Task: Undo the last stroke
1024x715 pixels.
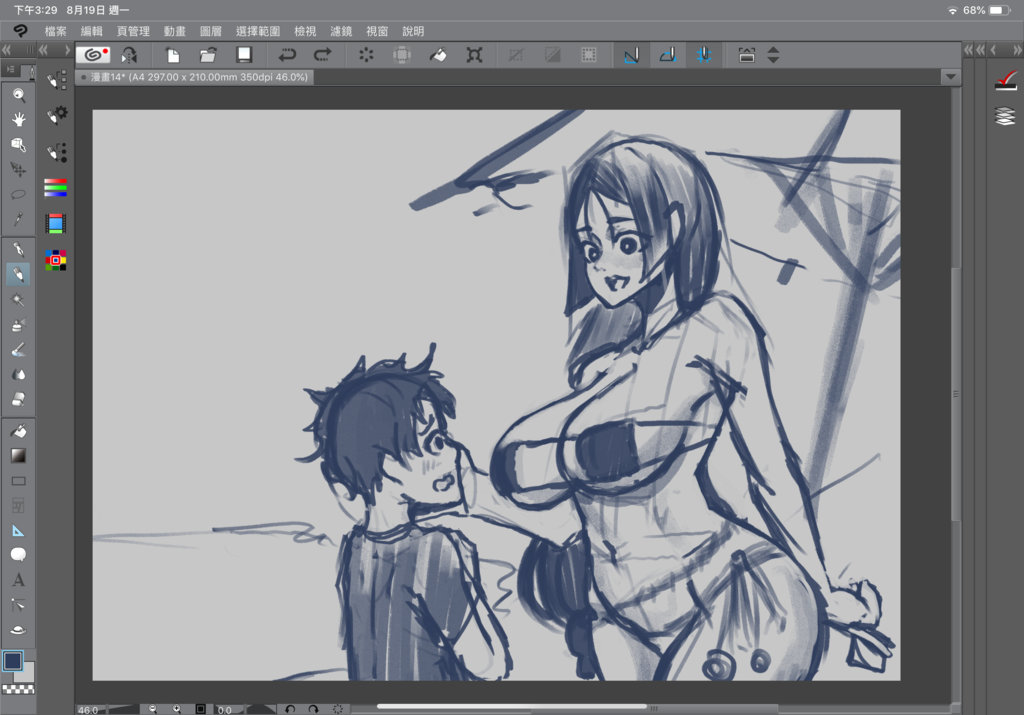Action: (x=287, y=56)
